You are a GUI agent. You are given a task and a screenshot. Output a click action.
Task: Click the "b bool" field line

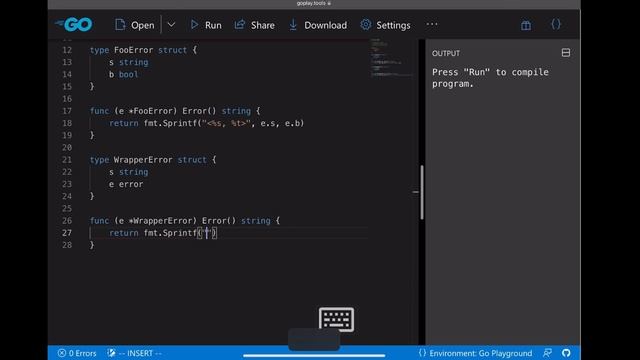click(124, 74)
